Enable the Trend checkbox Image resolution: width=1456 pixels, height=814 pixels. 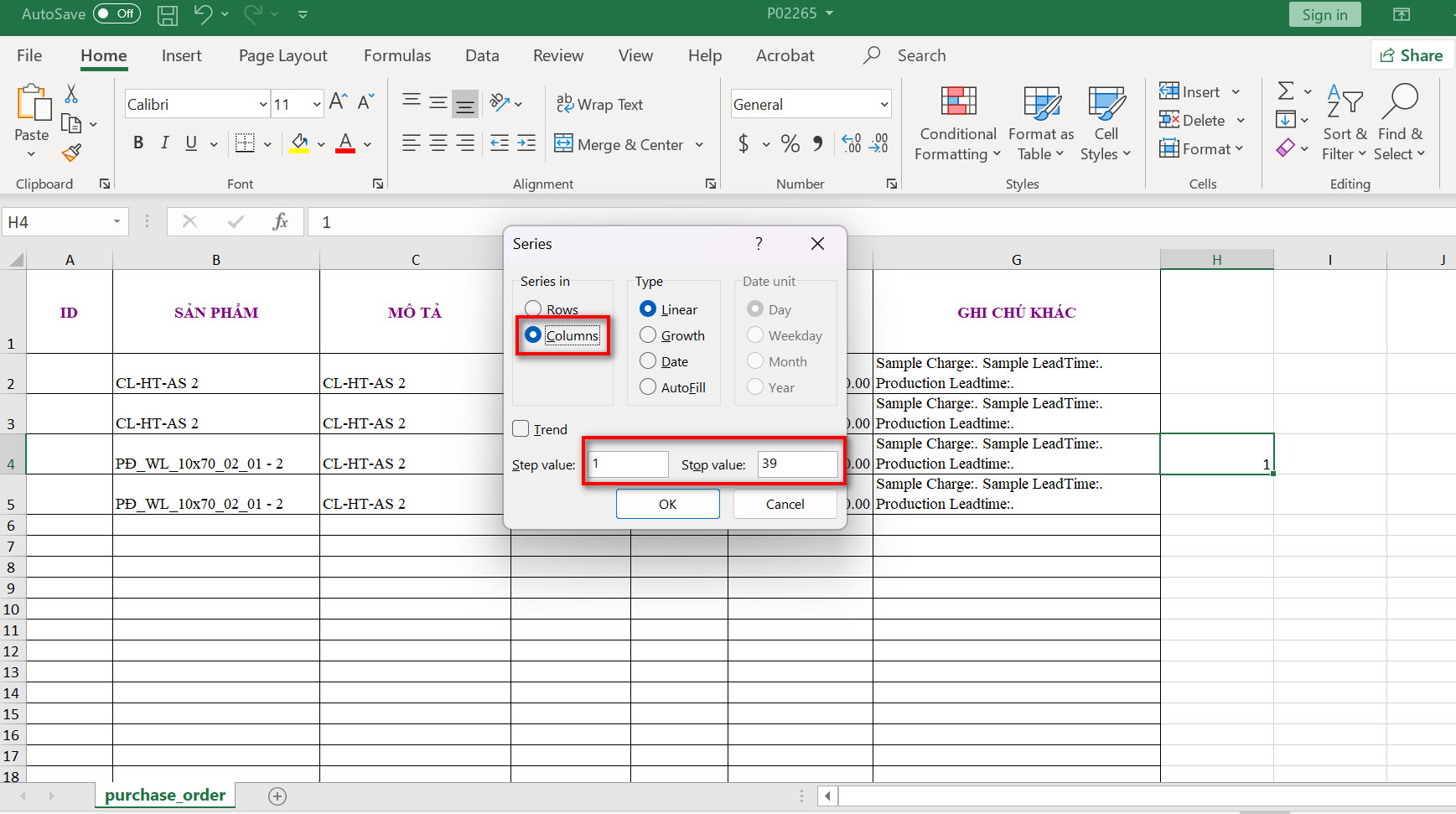tap(521, 429)
